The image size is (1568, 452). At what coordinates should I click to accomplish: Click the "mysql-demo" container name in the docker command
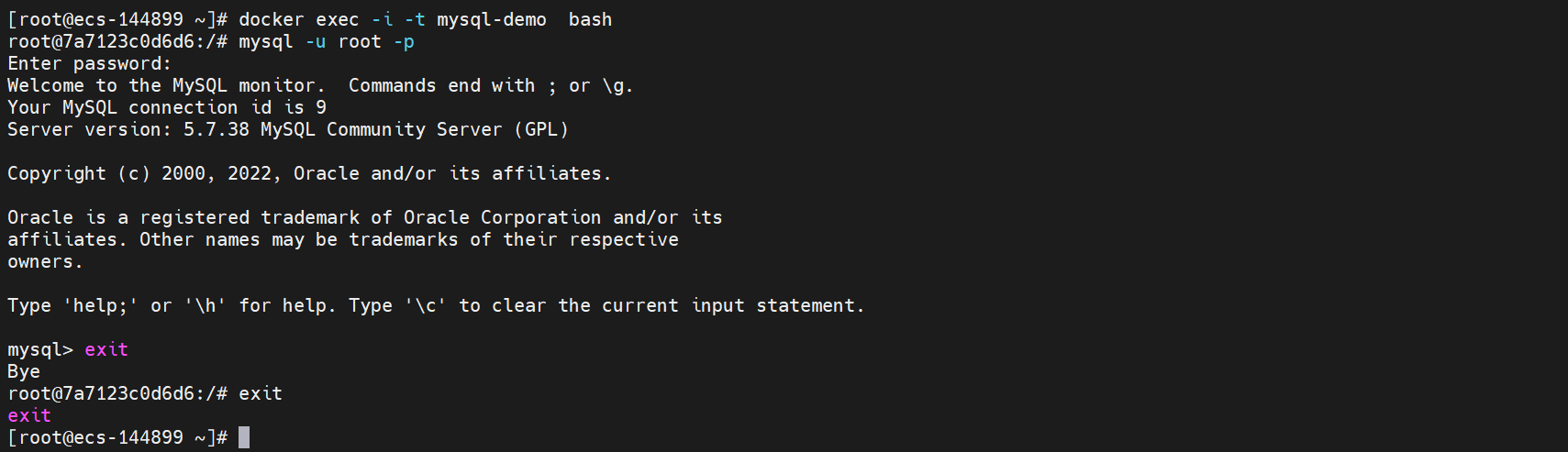(491, 19)
